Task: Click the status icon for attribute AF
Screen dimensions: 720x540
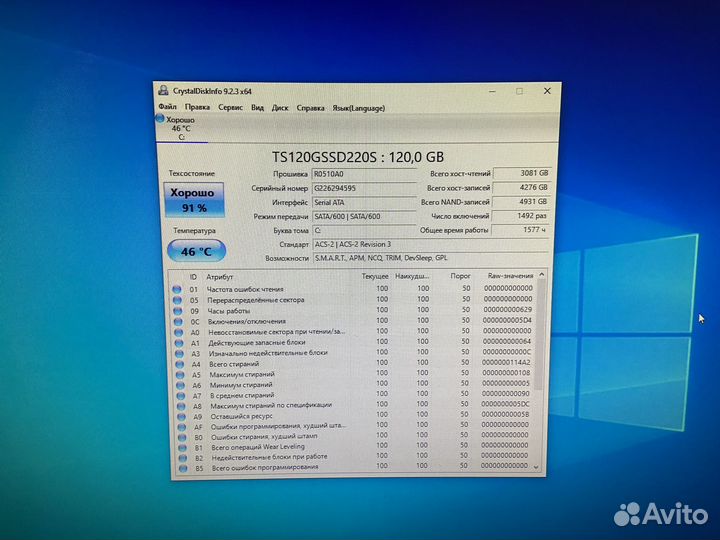Action: click(x=182, y=427)
